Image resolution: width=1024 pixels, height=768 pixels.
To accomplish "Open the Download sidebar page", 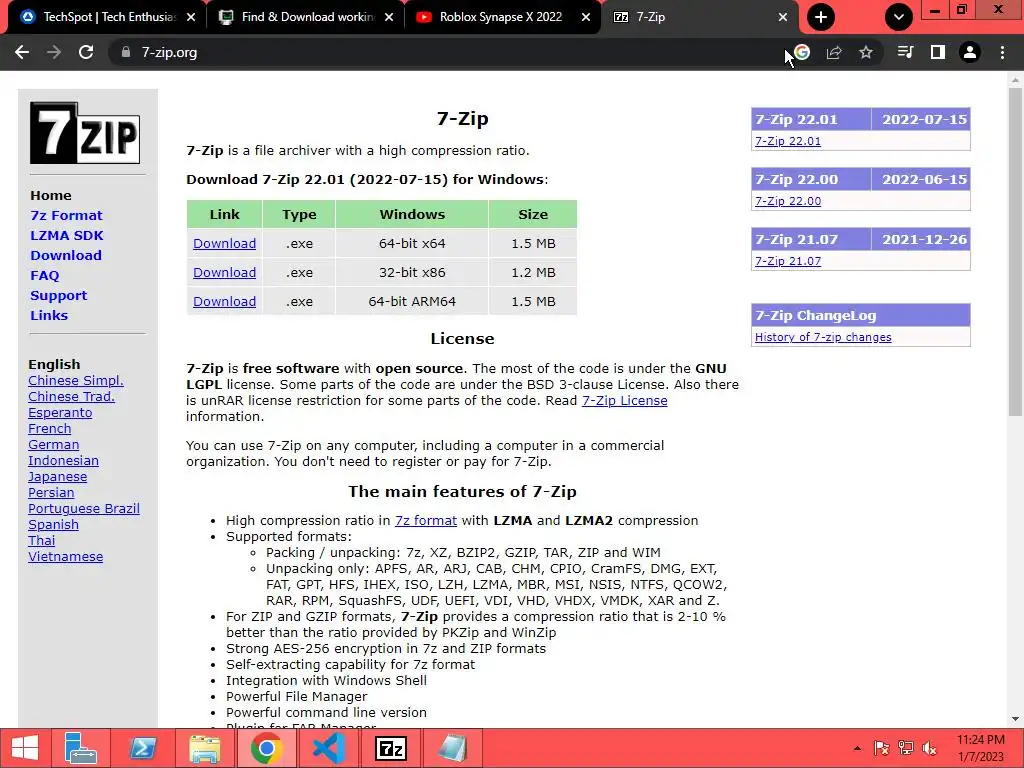I will [x=66, y=255].
